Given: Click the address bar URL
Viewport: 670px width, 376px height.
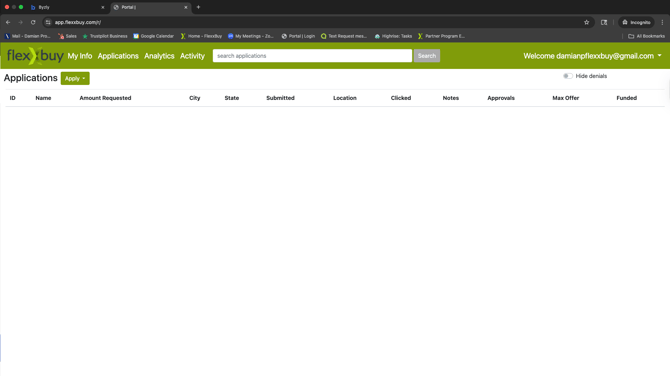Looking at the screenshot, I should click(x=78, y=22).
